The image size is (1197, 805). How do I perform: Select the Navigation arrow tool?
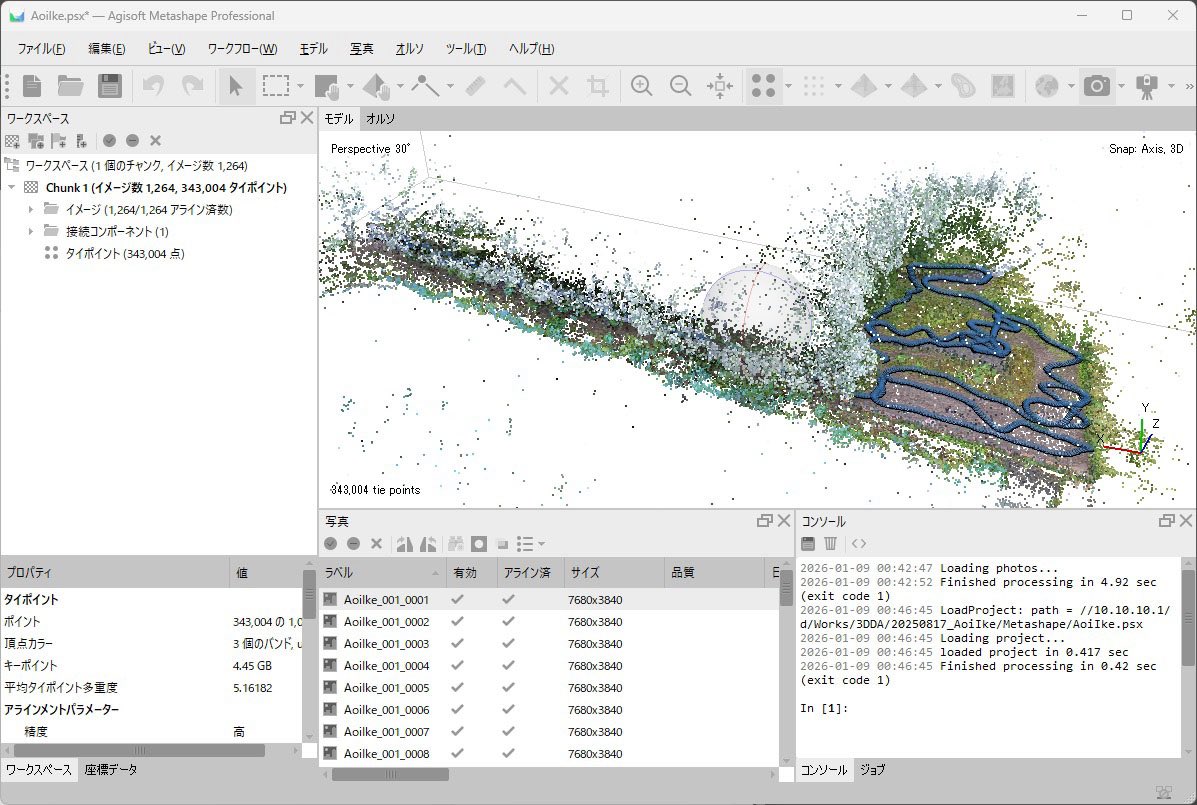click(x=235, y=85)
